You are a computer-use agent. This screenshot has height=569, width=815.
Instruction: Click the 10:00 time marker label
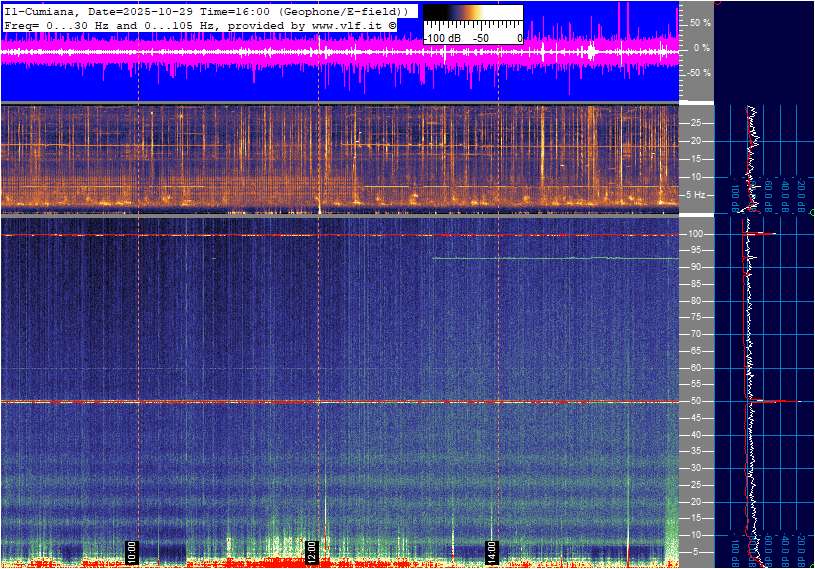(131, 550)
